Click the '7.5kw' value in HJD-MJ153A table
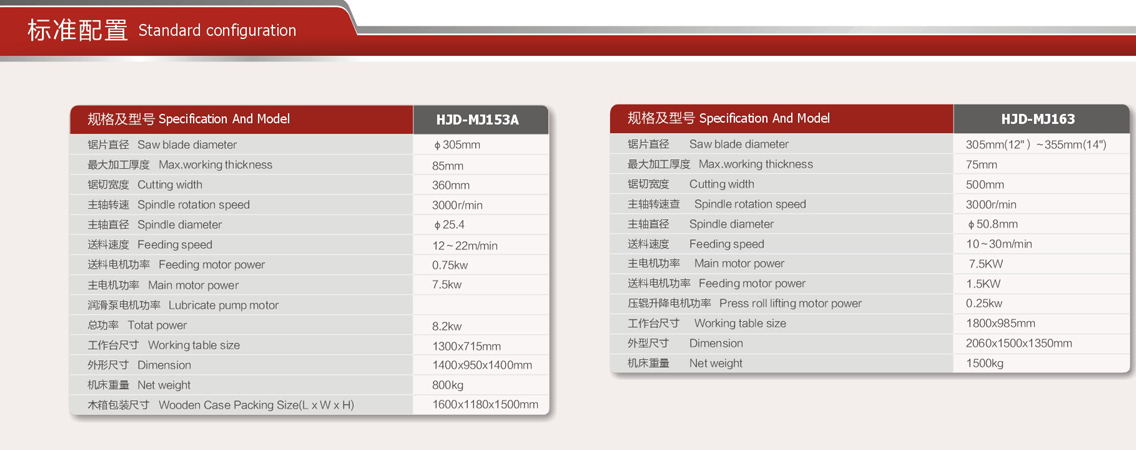This screenshot has width=1136, height=450. click(x=446, y=285)
